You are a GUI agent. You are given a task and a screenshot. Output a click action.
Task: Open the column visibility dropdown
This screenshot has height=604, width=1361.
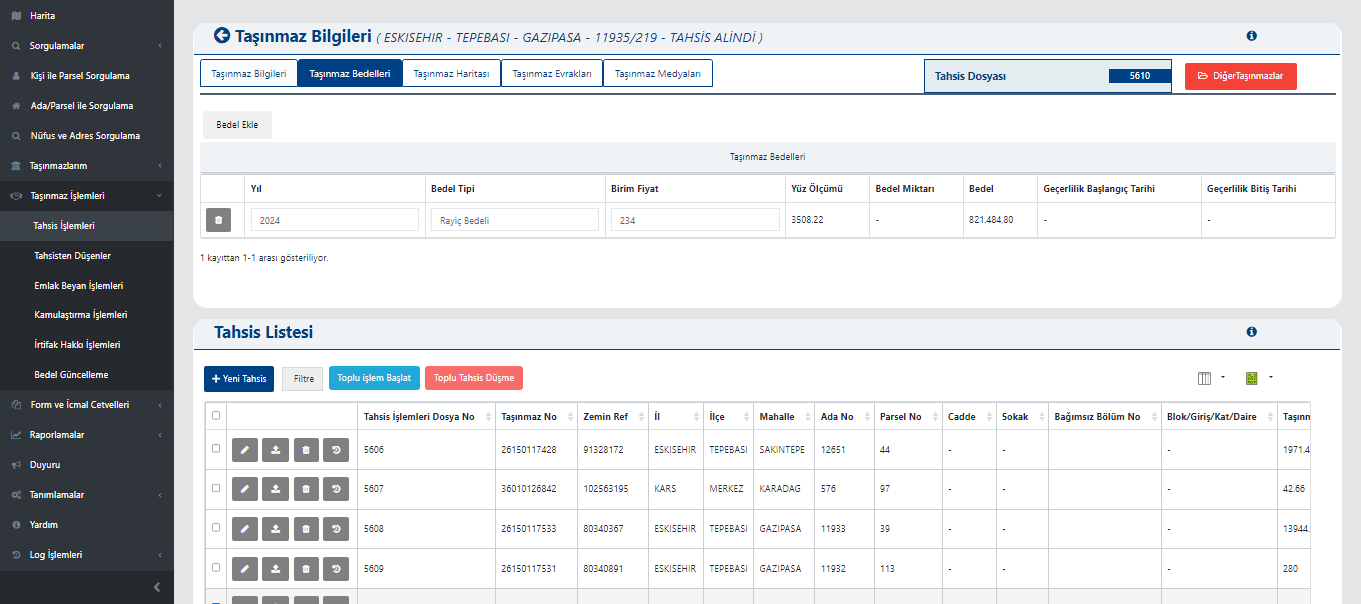[x=1210, y=378]
